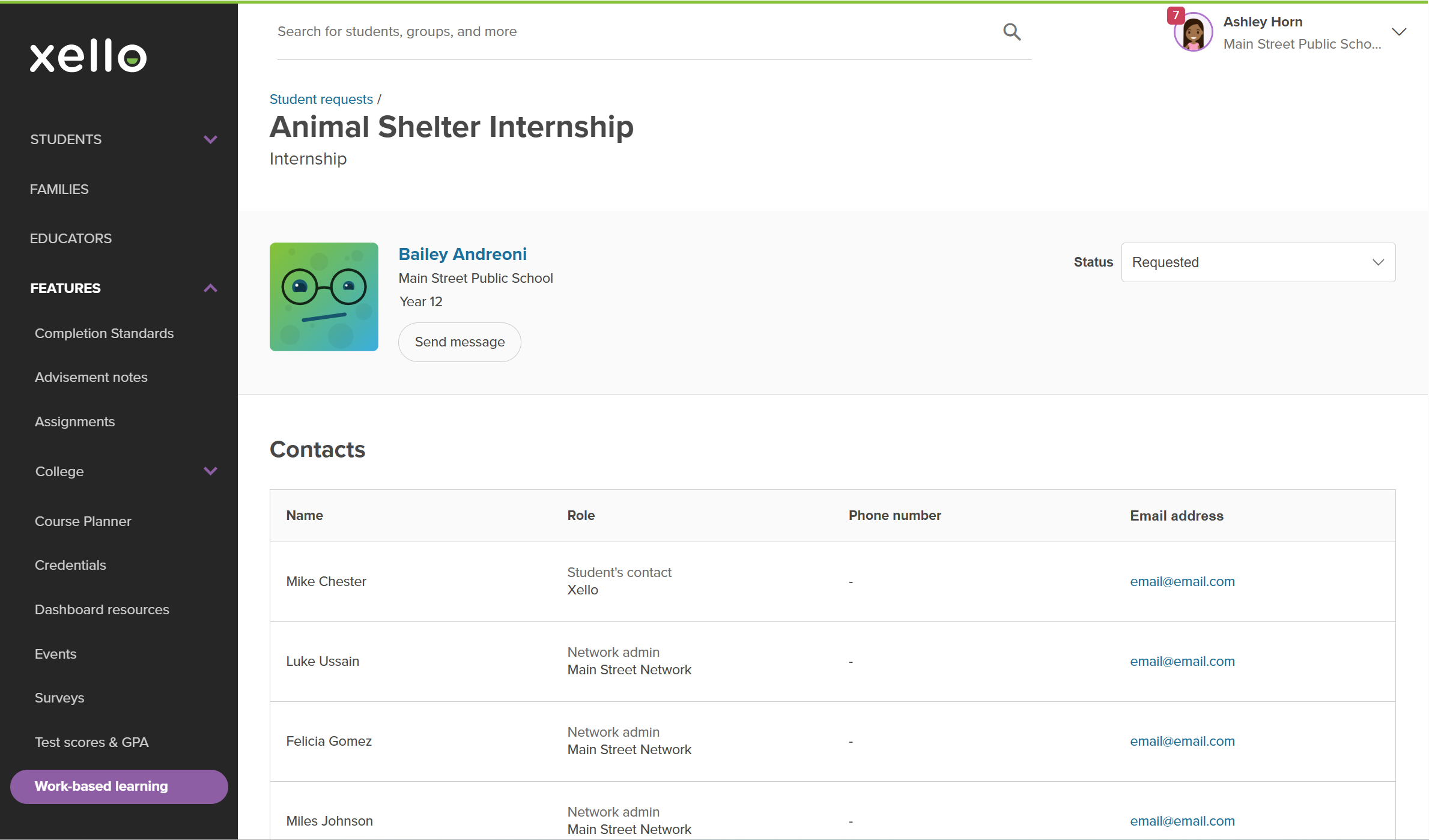1429x840 pixels.
Task: Click Bailey Andreoni's avatar image
Action: point(324,297)
